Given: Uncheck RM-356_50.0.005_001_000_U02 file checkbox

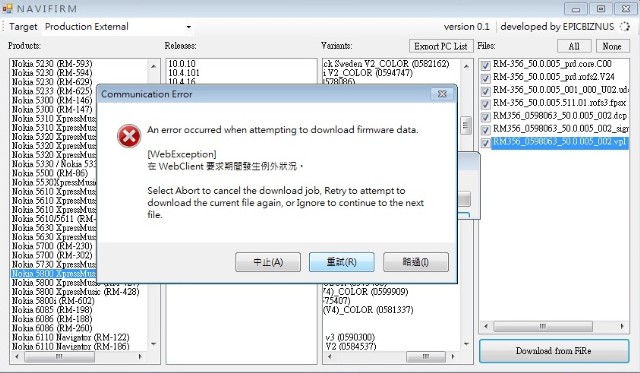Looking at the screenshot, I should tap(485, 91).
